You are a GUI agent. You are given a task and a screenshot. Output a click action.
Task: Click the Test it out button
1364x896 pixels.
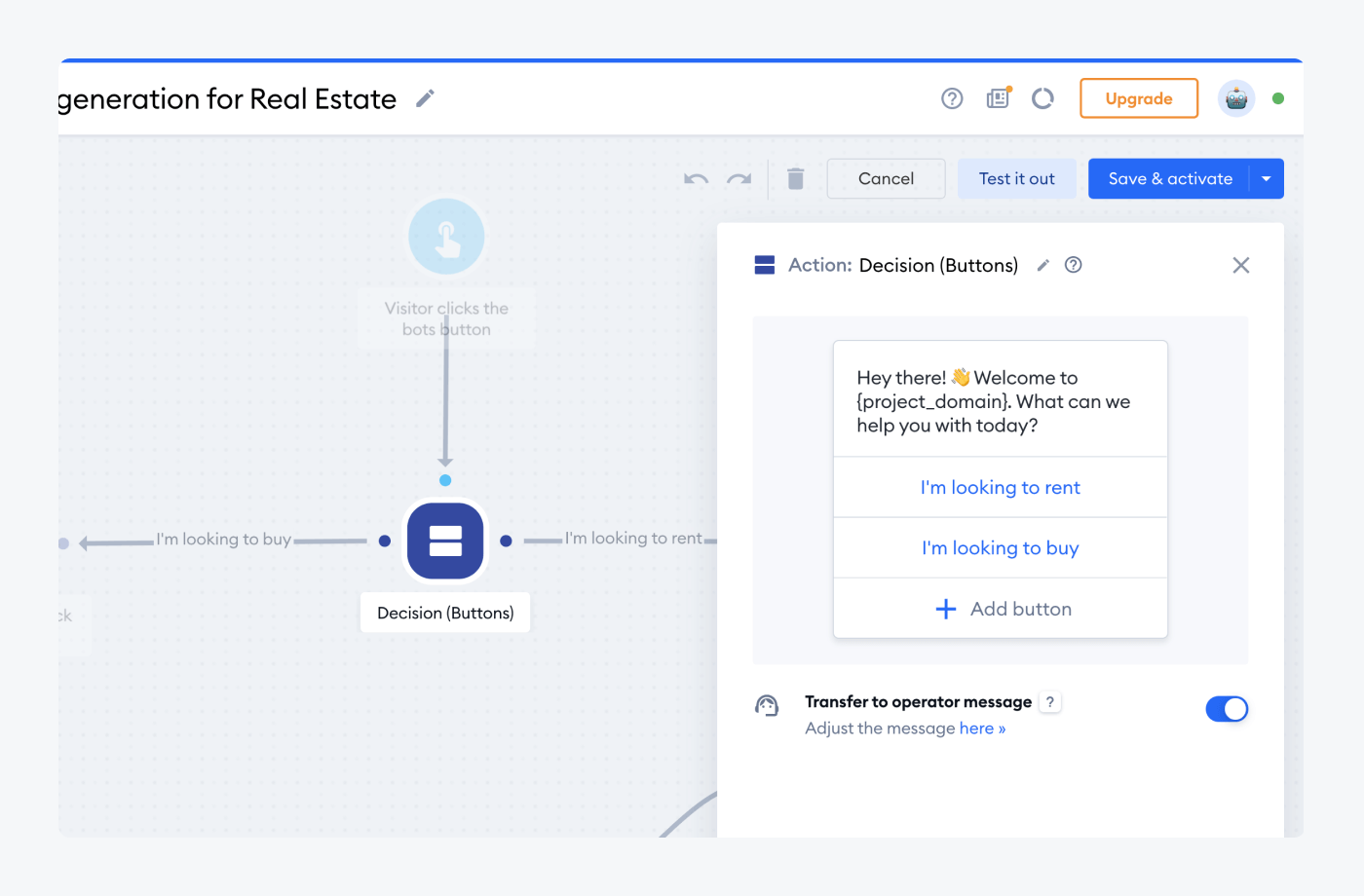(x=1016, y=178)
